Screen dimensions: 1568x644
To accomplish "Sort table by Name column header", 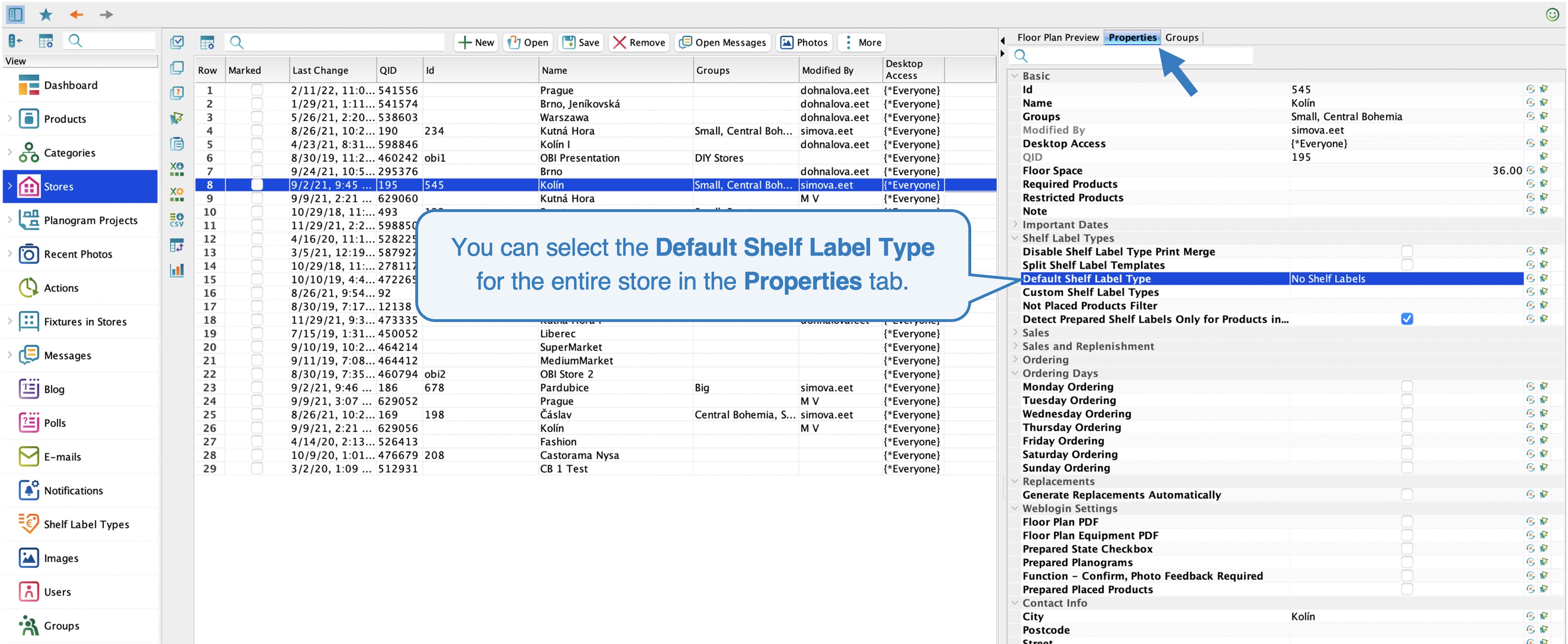I will [615, 70].
